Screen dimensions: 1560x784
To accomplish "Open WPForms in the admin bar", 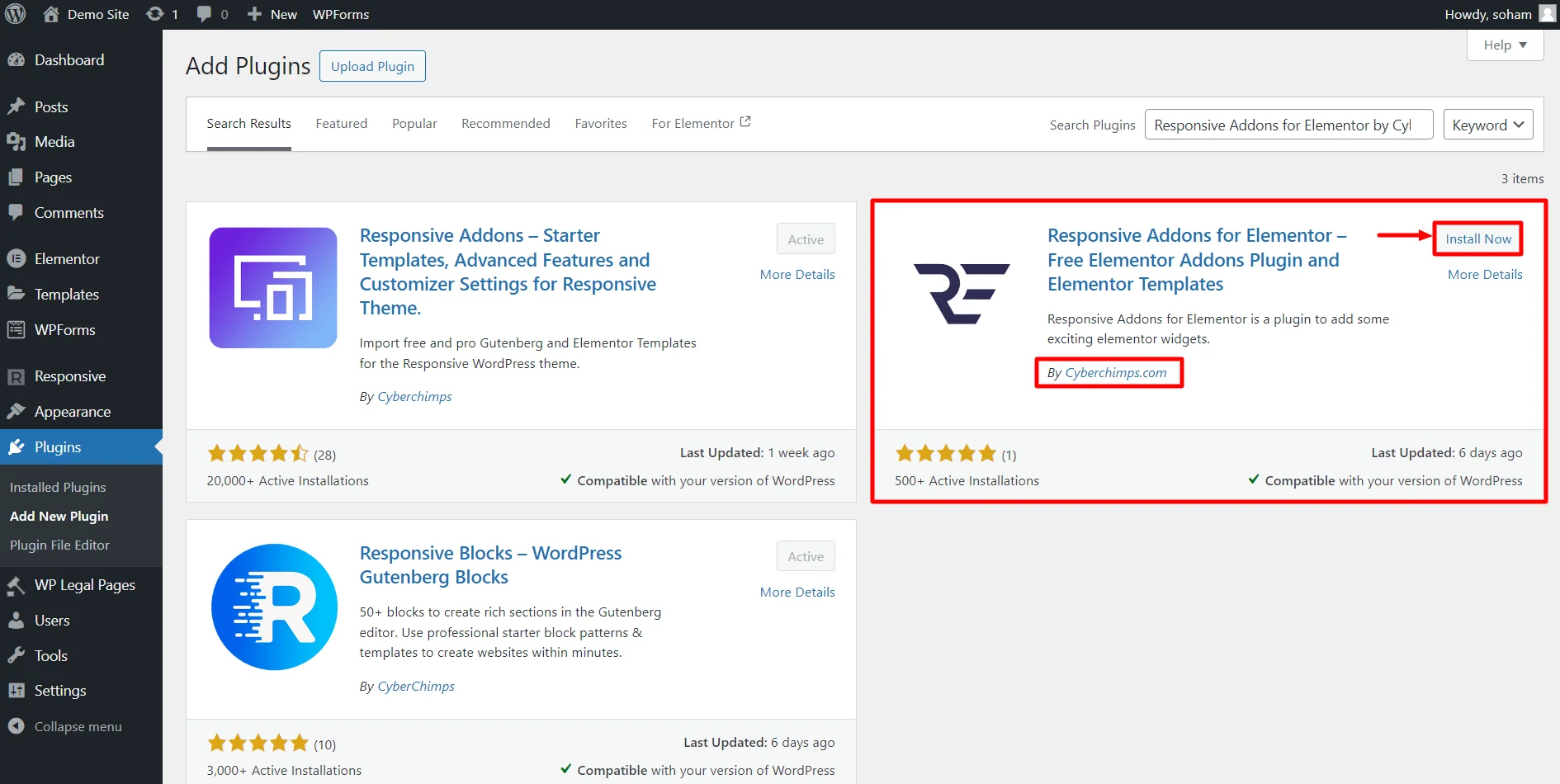I will click(x=341, y=14).
